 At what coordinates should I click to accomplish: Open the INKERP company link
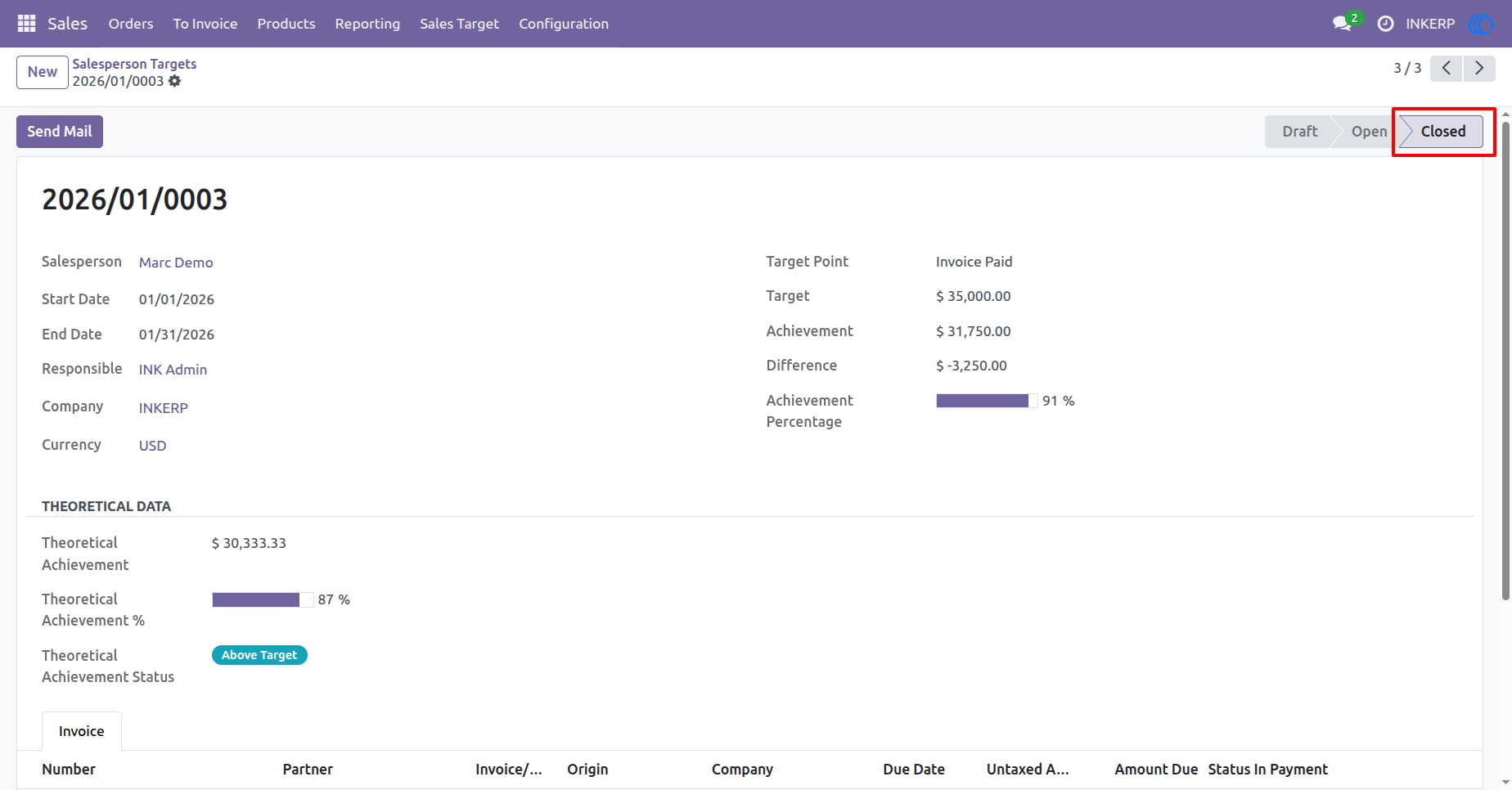[x=164, y=408]
